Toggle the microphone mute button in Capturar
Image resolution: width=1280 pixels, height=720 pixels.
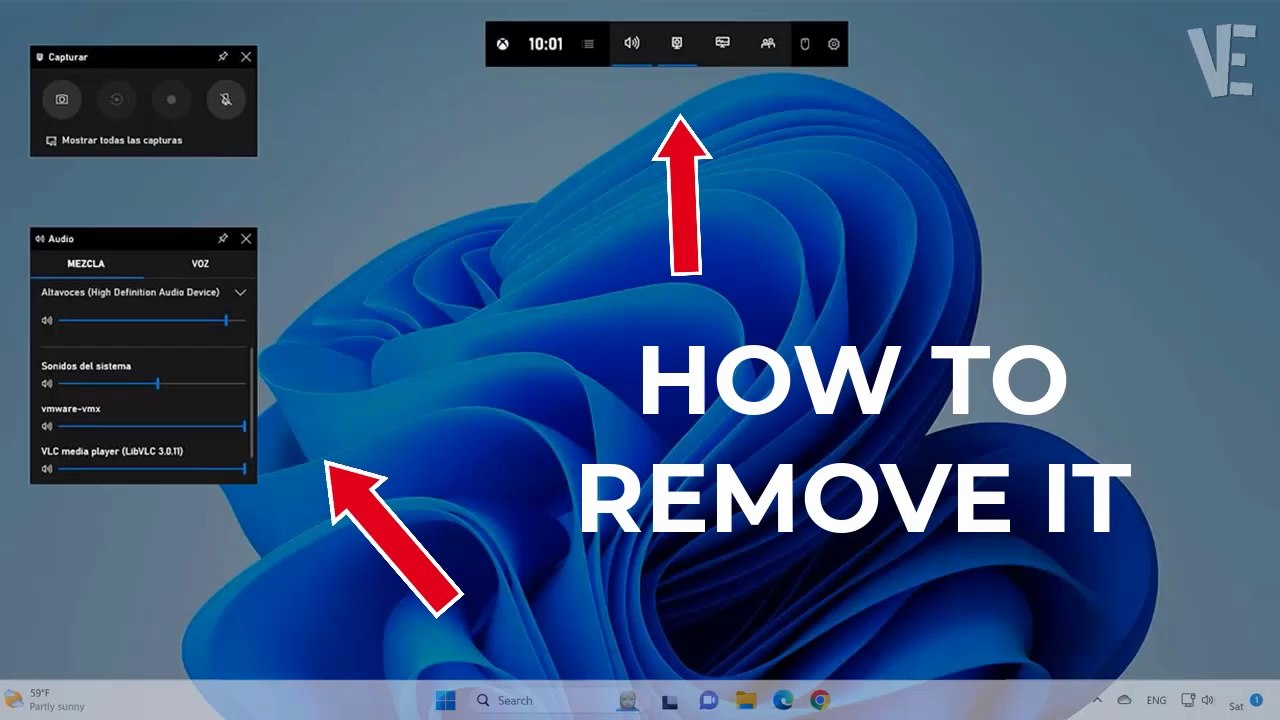pos(226,100)
